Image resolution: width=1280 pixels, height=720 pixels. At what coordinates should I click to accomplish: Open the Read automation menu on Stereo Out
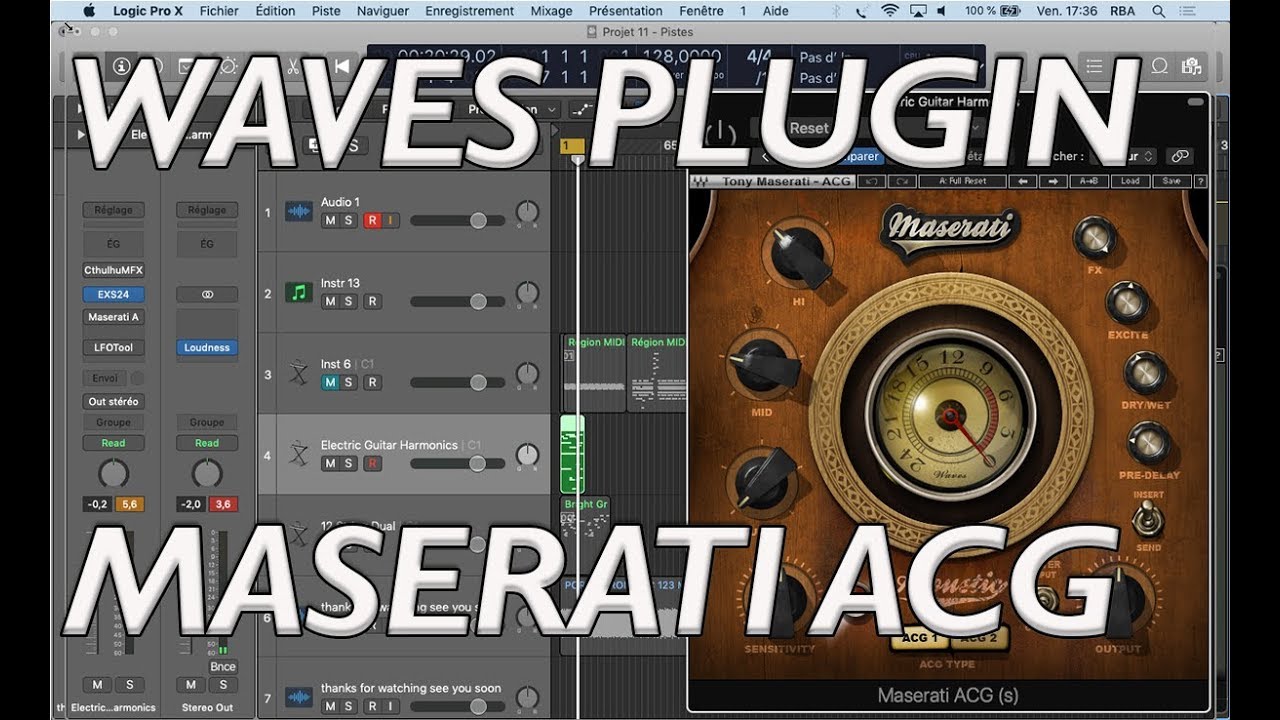207,443
